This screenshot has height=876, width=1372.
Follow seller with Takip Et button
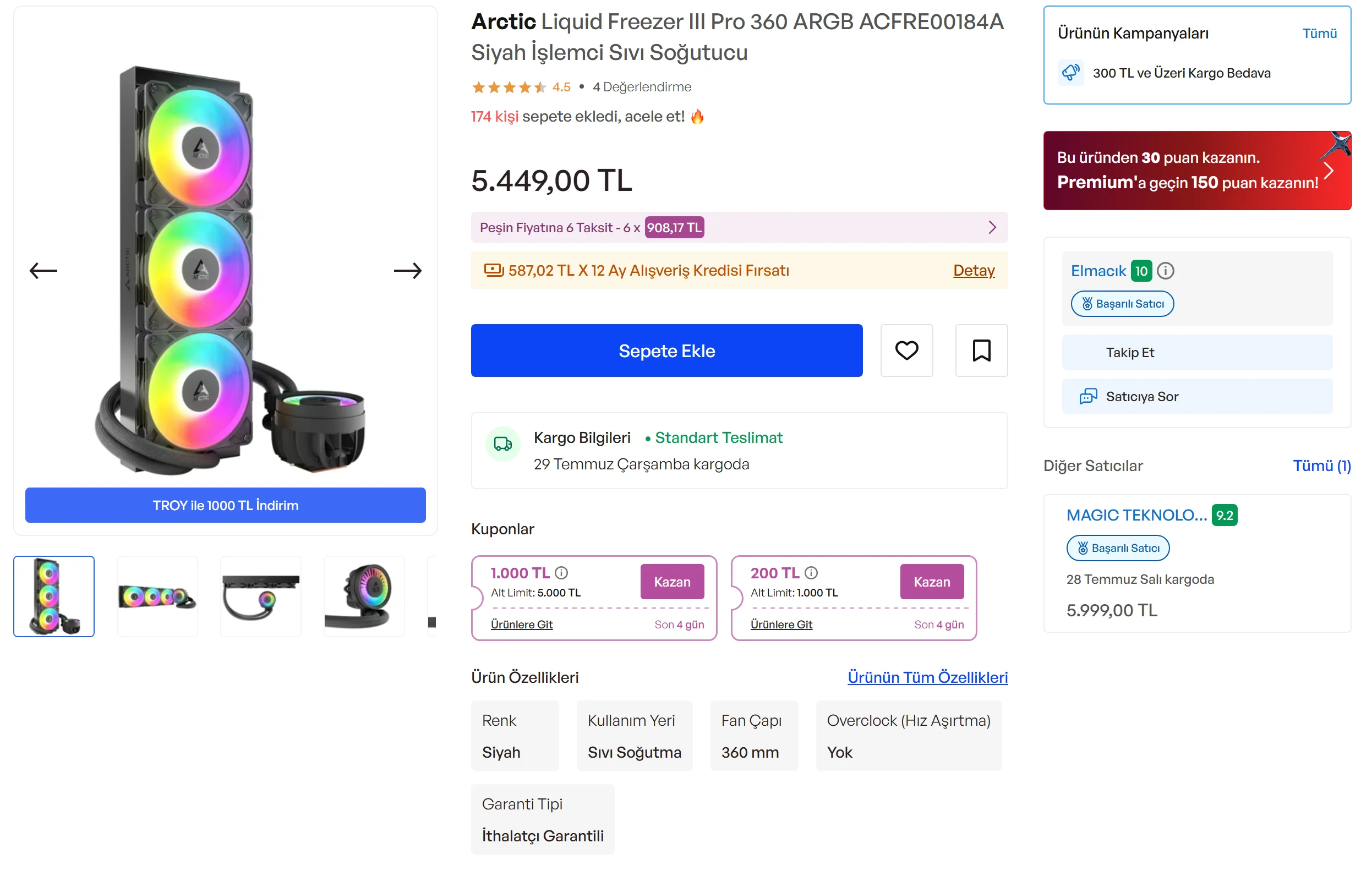[1197, 353]
